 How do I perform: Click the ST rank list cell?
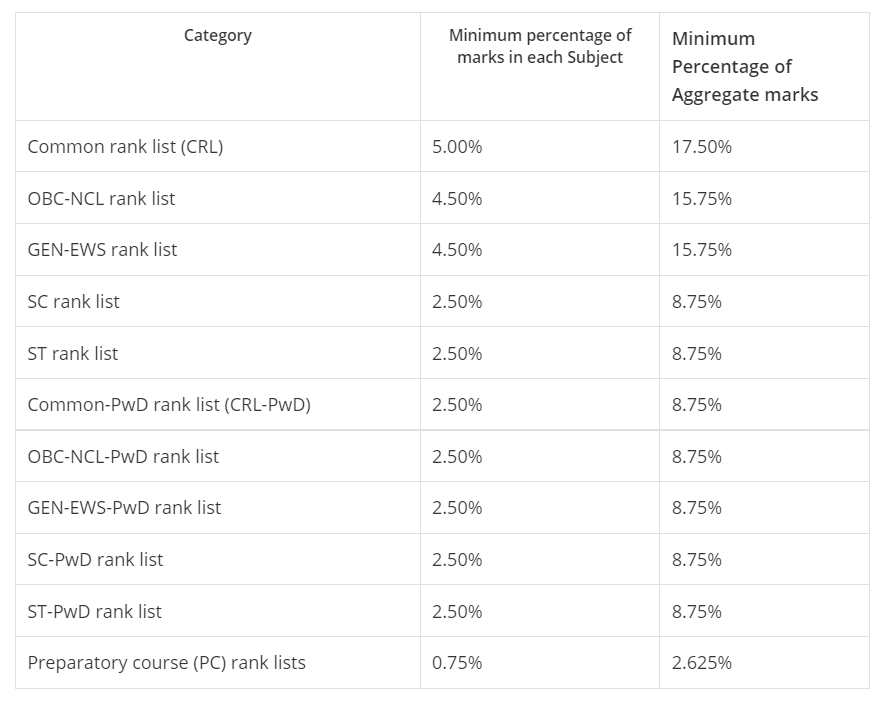[x=73, y=354]
